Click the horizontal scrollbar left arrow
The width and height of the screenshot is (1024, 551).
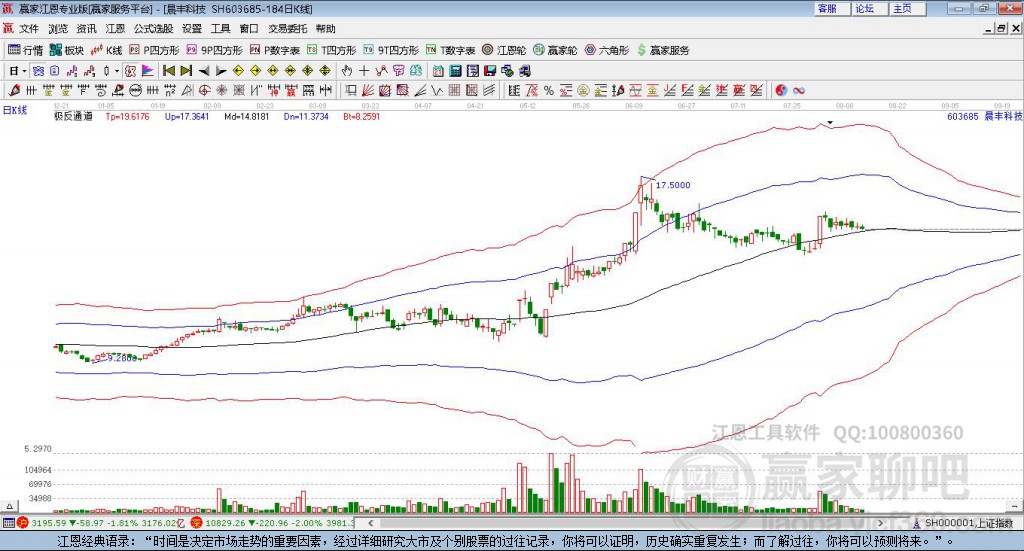(370, 523)
